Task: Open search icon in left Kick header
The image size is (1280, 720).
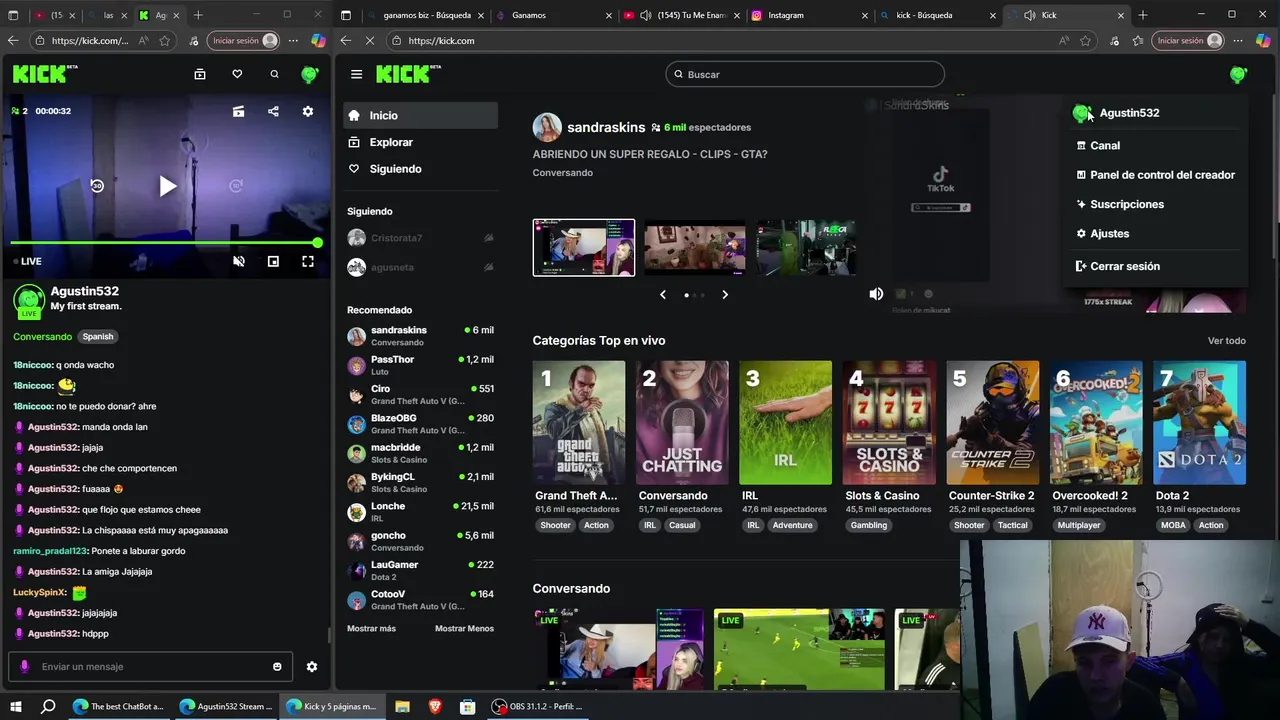Action: click(274, 74)
